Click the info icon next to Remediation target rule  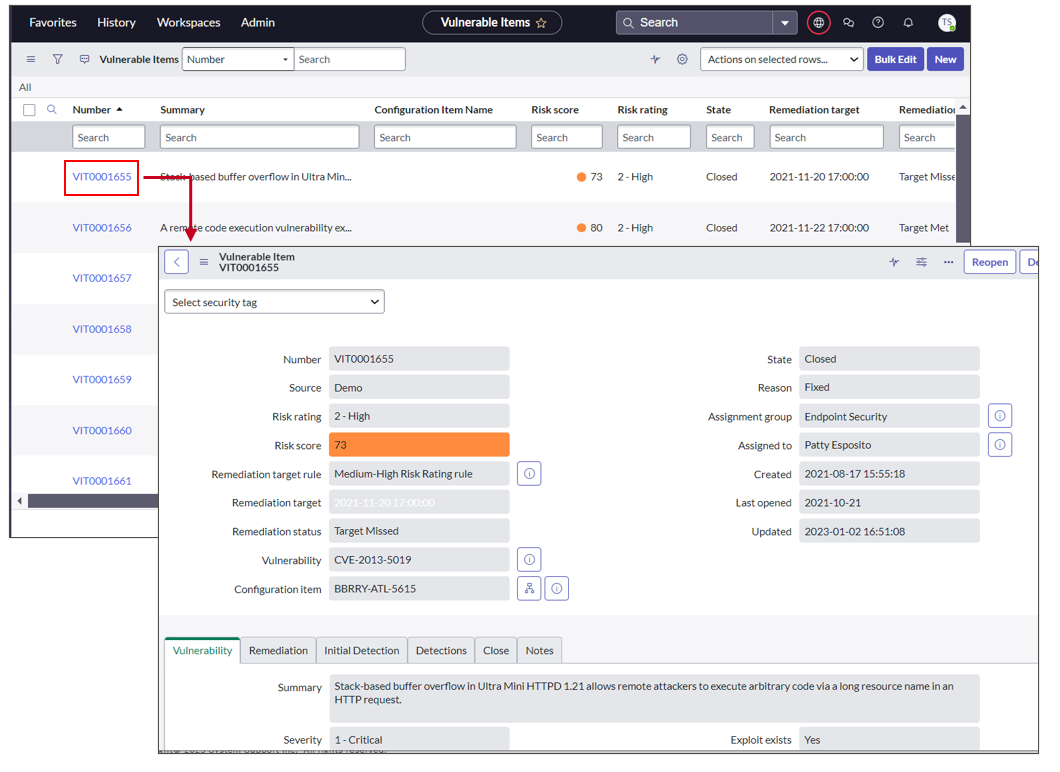(x=529, y=473)
